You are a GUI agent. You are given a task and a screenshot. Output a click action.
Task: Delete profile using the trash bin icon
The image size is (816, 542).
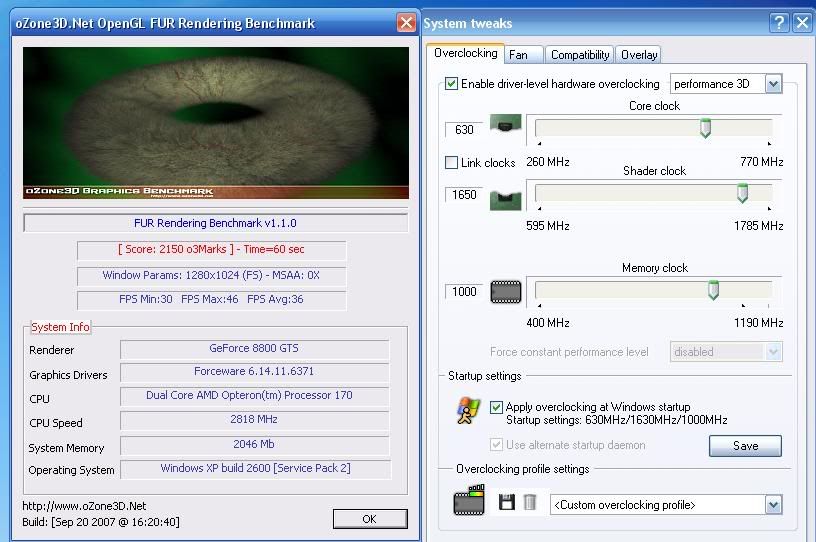point(530,503)
